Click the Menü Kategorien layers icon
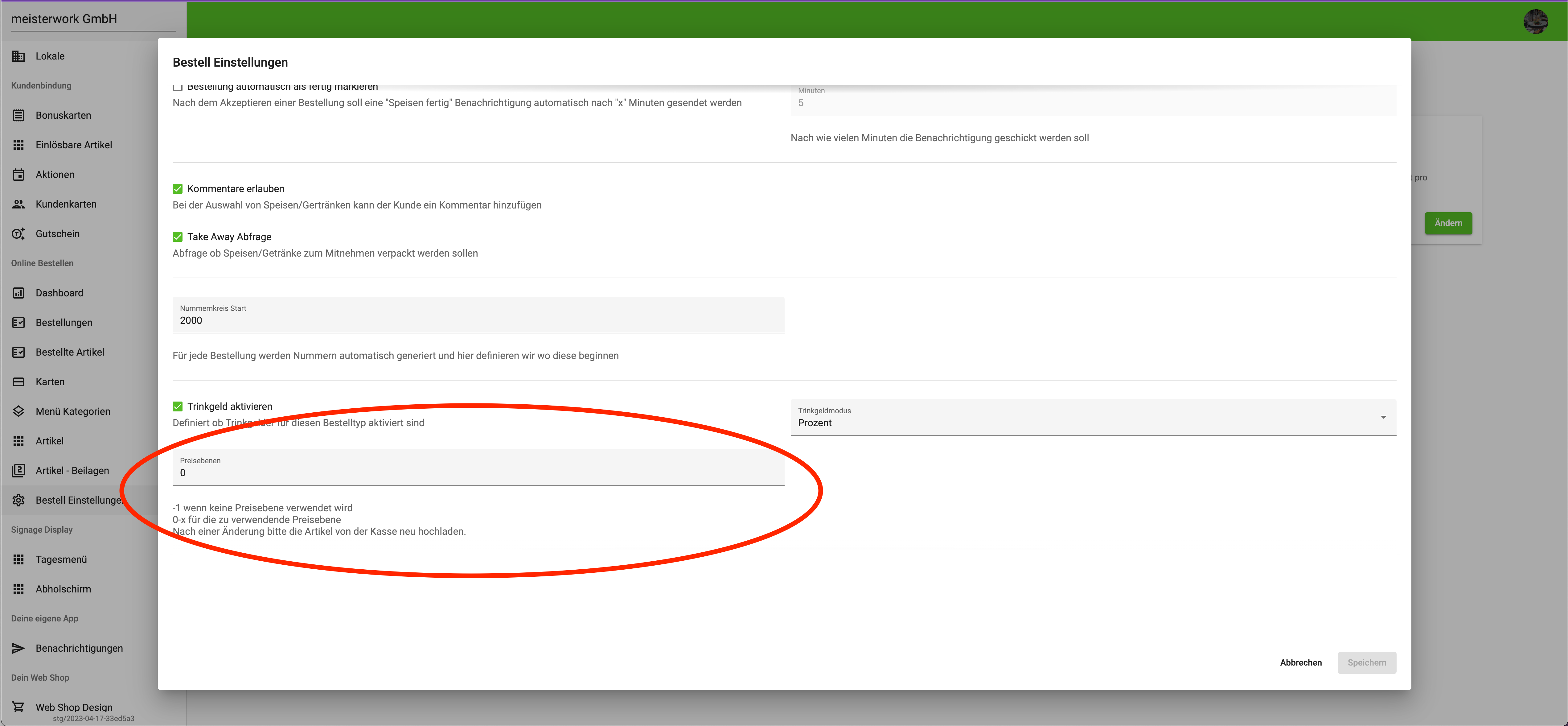The height and width of the screenshot is (726, 1568). (x=18, y=411)
